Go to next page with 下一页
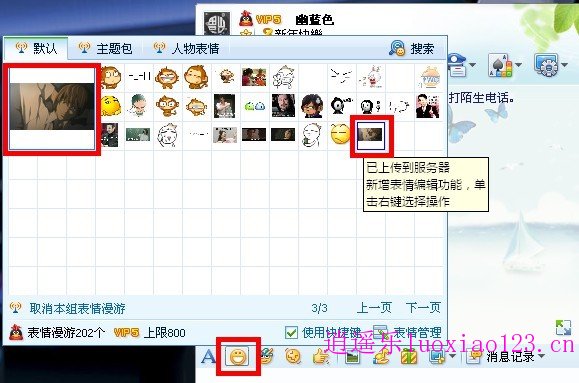This screenshot has height=383, width=579. (423, 307)
